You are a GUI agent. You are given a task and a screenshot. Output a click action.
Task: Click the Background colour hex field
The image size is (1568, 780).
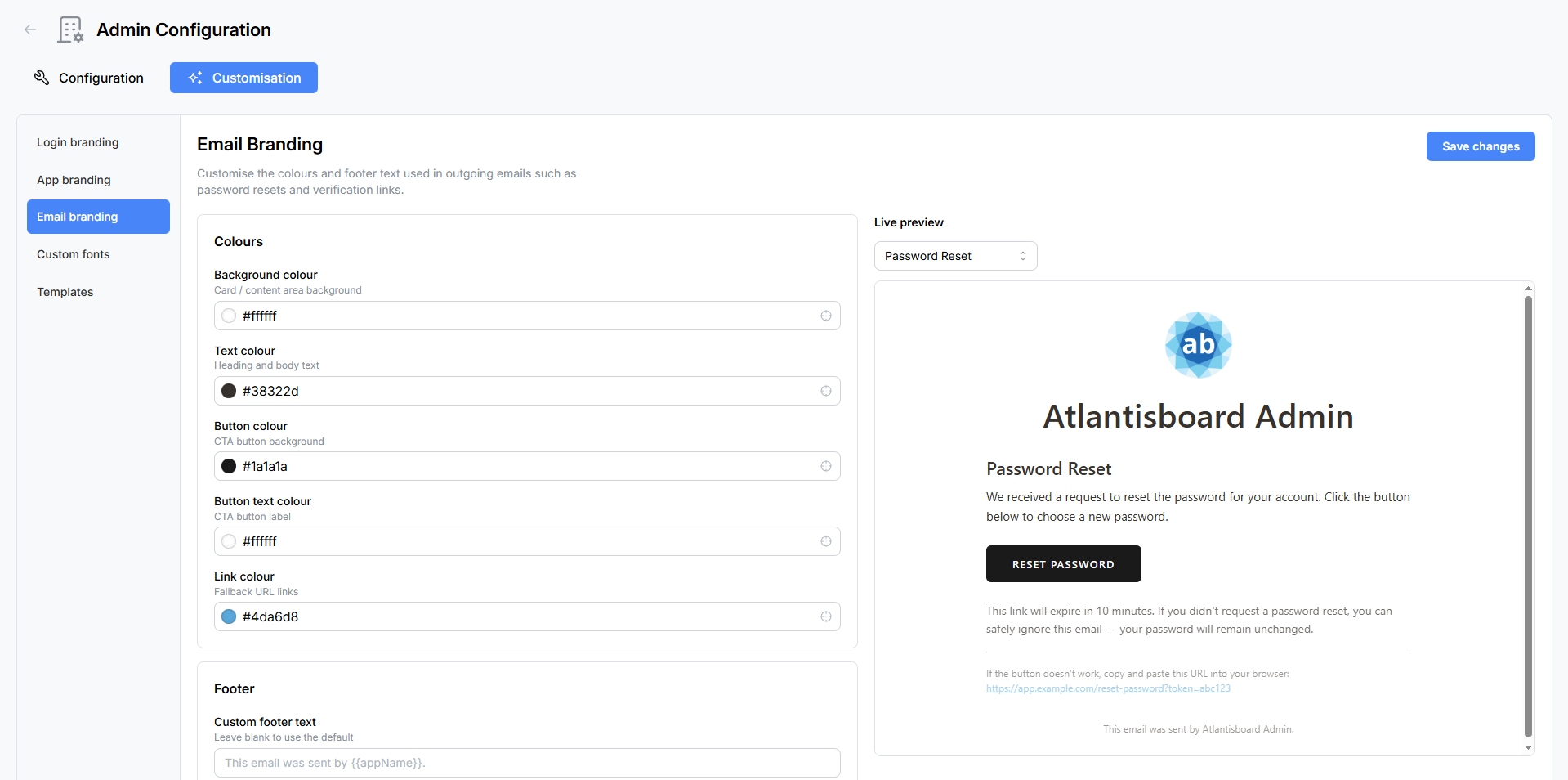coord(527,316)
